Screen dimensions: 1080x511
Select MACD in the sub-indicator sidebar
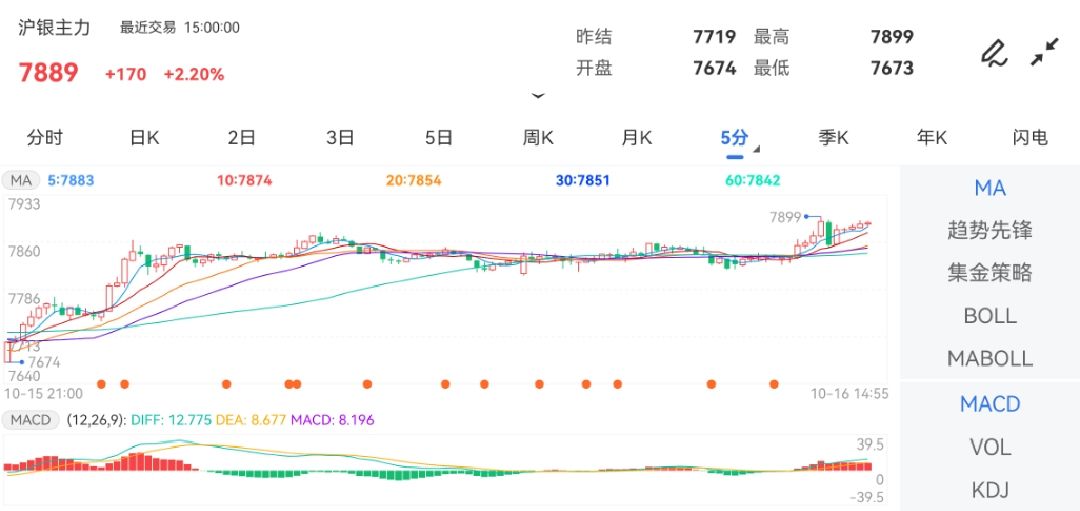[x=990, y=404]
